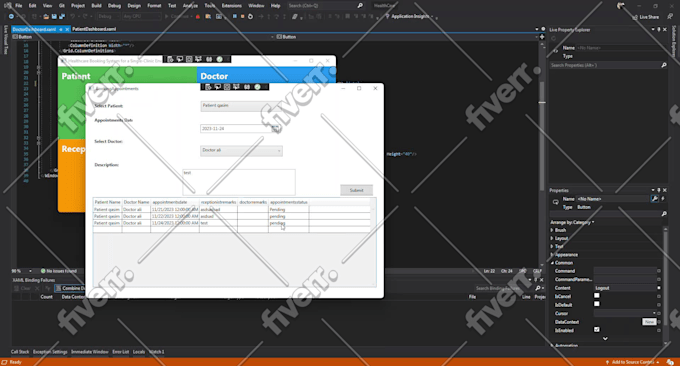
Task: Open the Debug menu
Action: pos(114,6)
